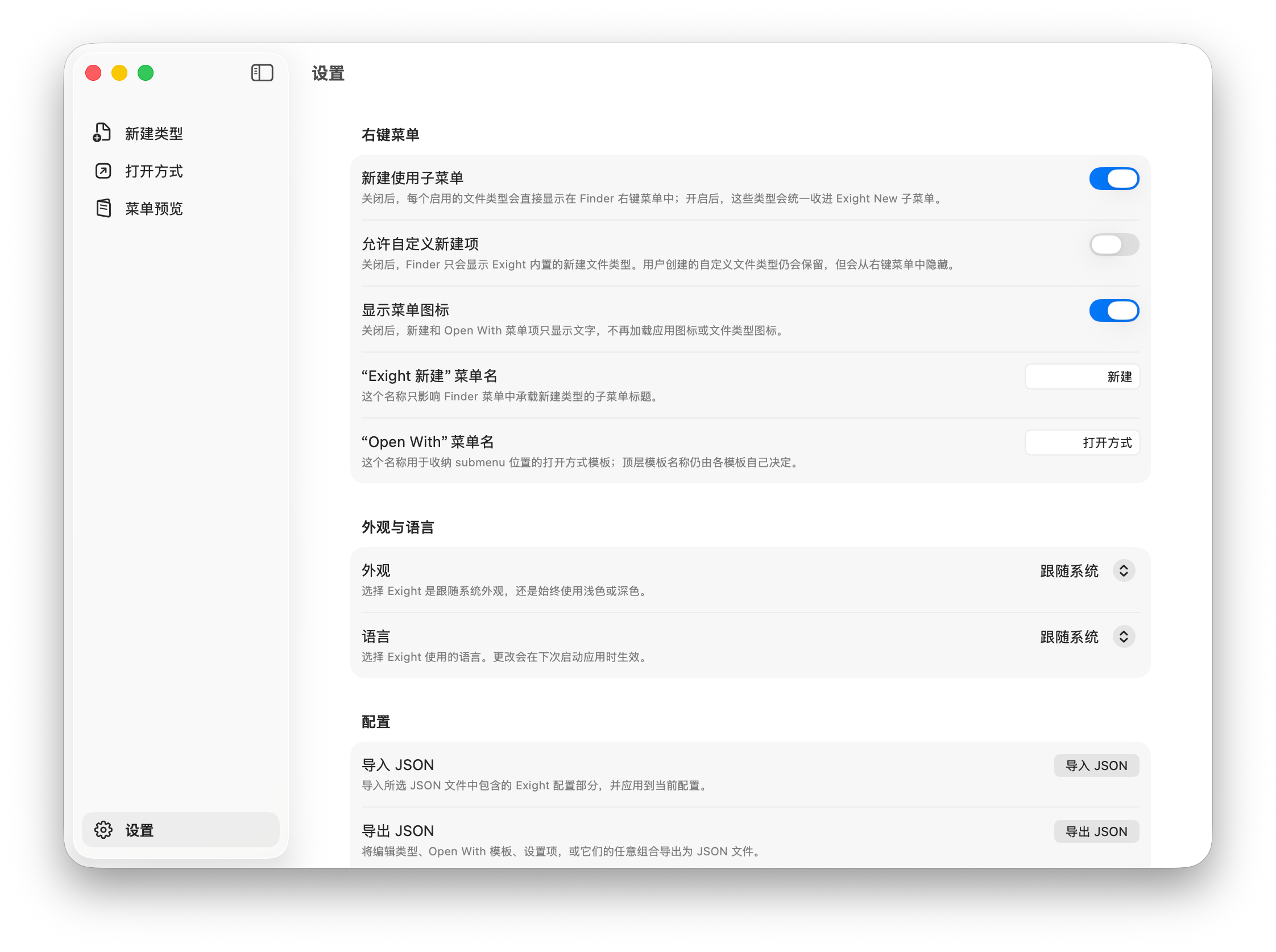Open the 外观 跟随系统 dropdown
Viewport: 1276px width, 952px height.
[1088, 571]
